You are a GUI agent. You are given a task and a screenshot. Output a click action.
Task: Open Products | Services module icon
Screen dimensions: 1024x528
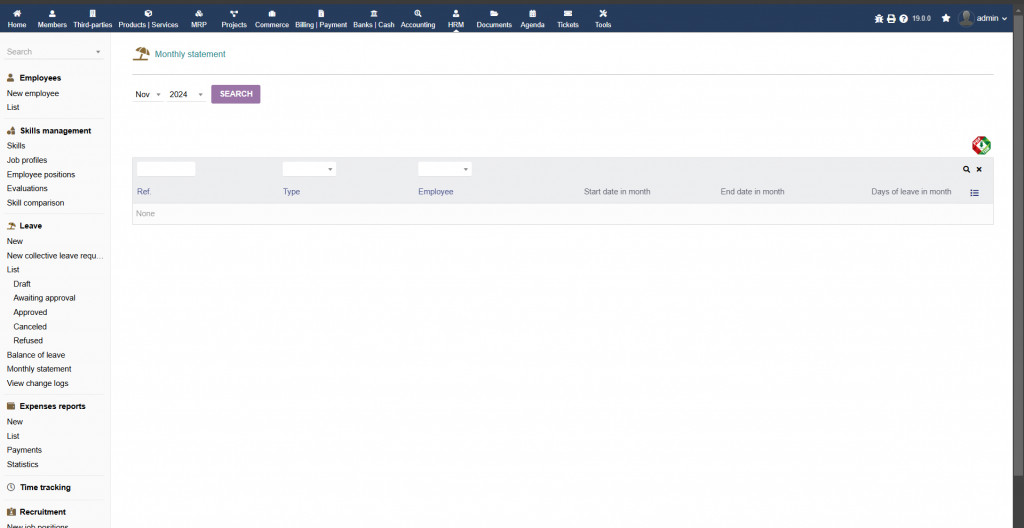click(x=148, y=13)
